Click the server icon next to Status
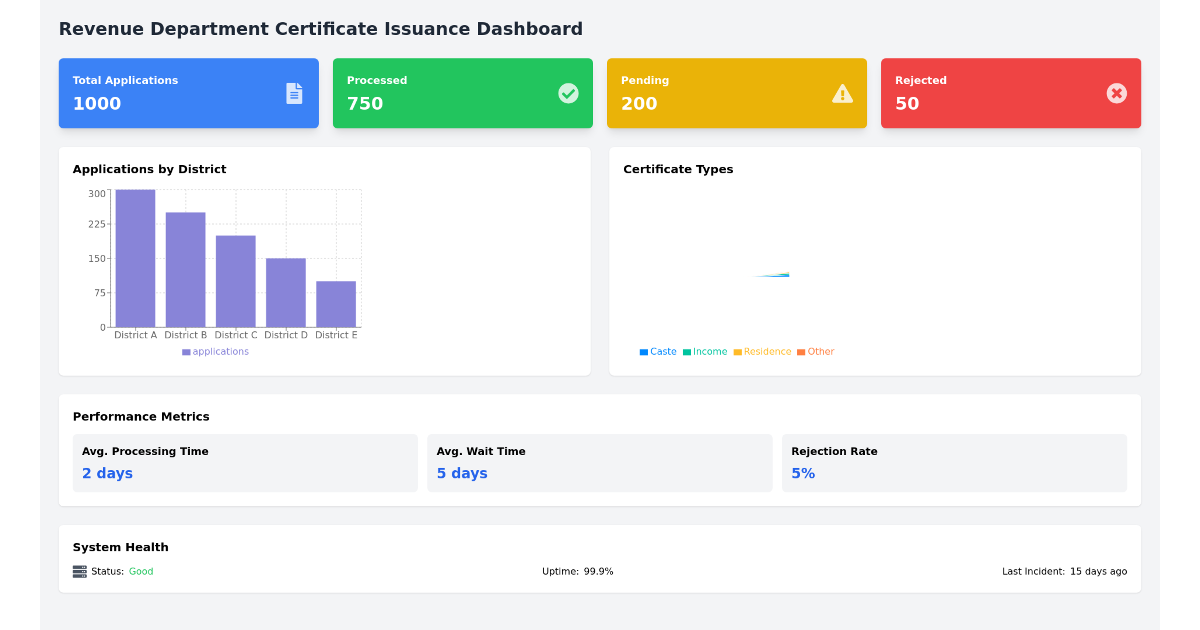This screenshot has height=630, width=1200. [x=78, y=571]
